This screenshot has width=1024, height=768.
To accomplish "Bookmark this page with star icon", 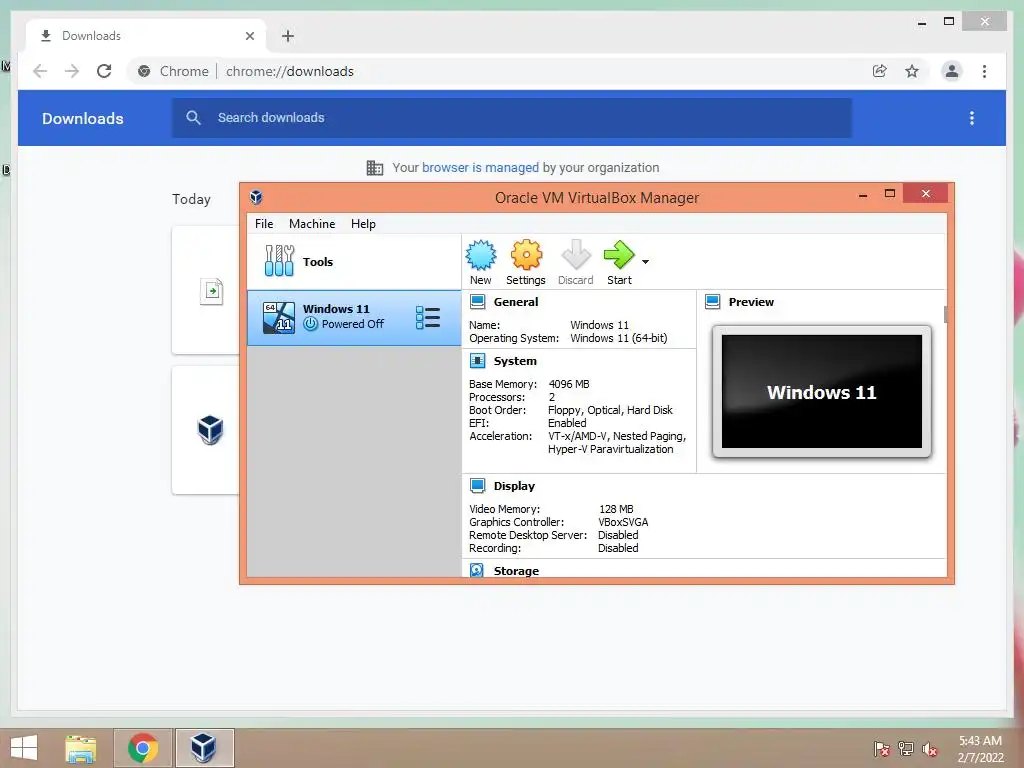I will 912,71.
